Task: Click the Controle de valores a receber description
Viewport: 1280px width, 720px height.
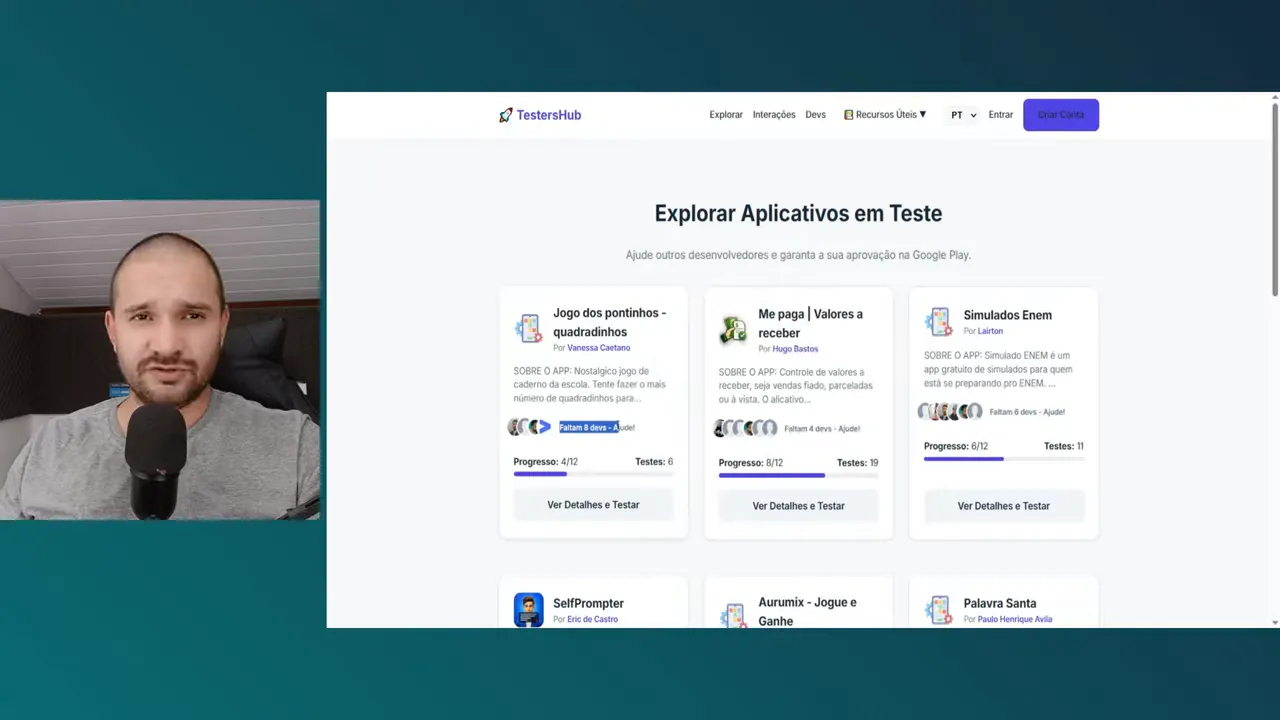Action: [796, 385]
